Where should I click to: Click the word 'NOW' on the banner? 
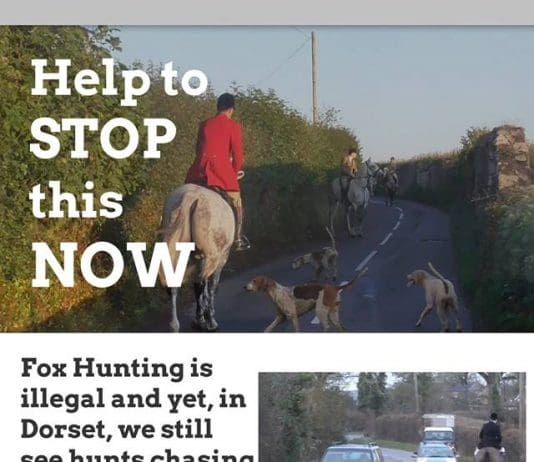pos(113,265)
